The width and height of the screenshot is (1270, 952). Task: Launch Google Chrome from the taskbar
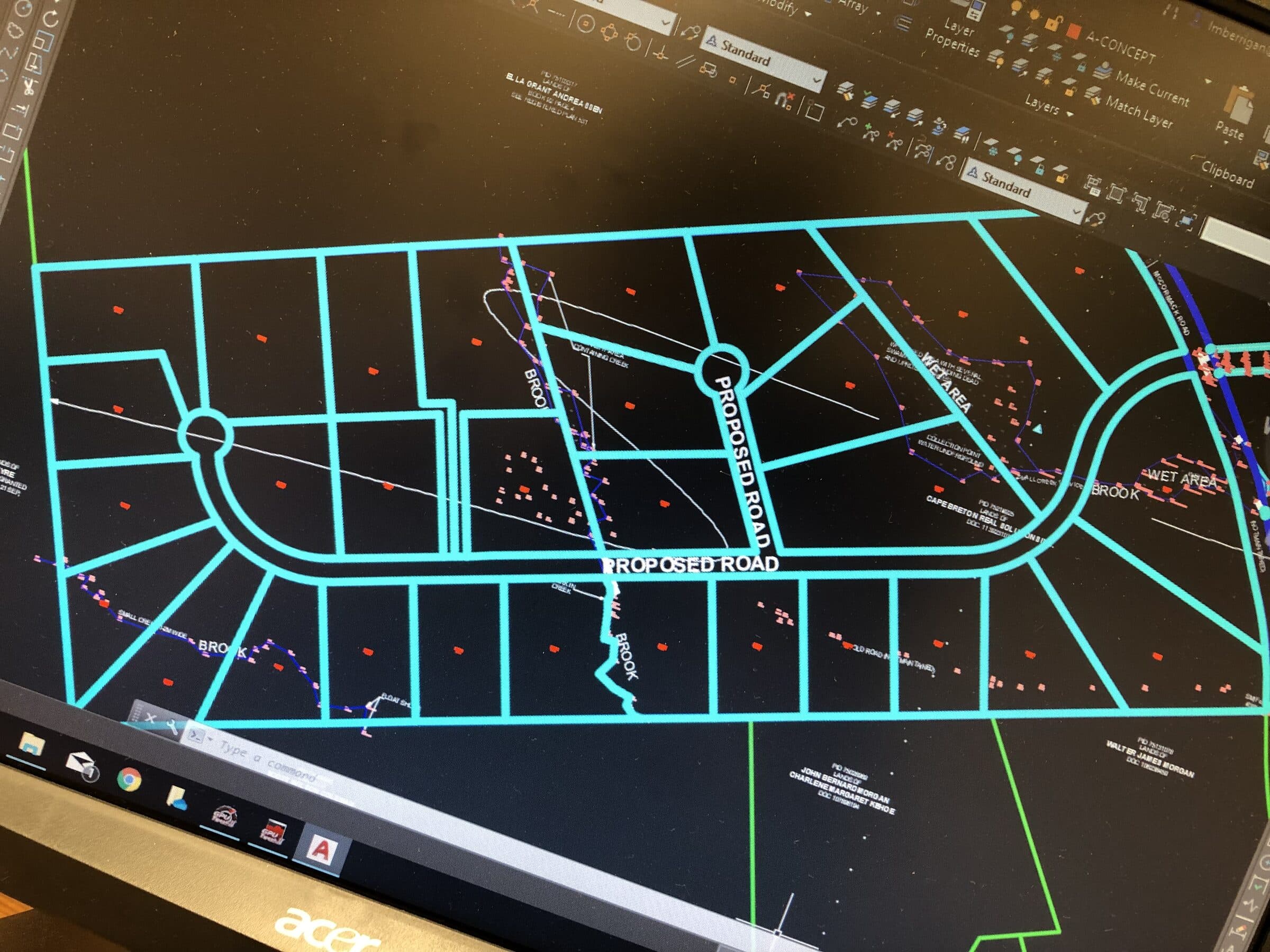point(130,779)
